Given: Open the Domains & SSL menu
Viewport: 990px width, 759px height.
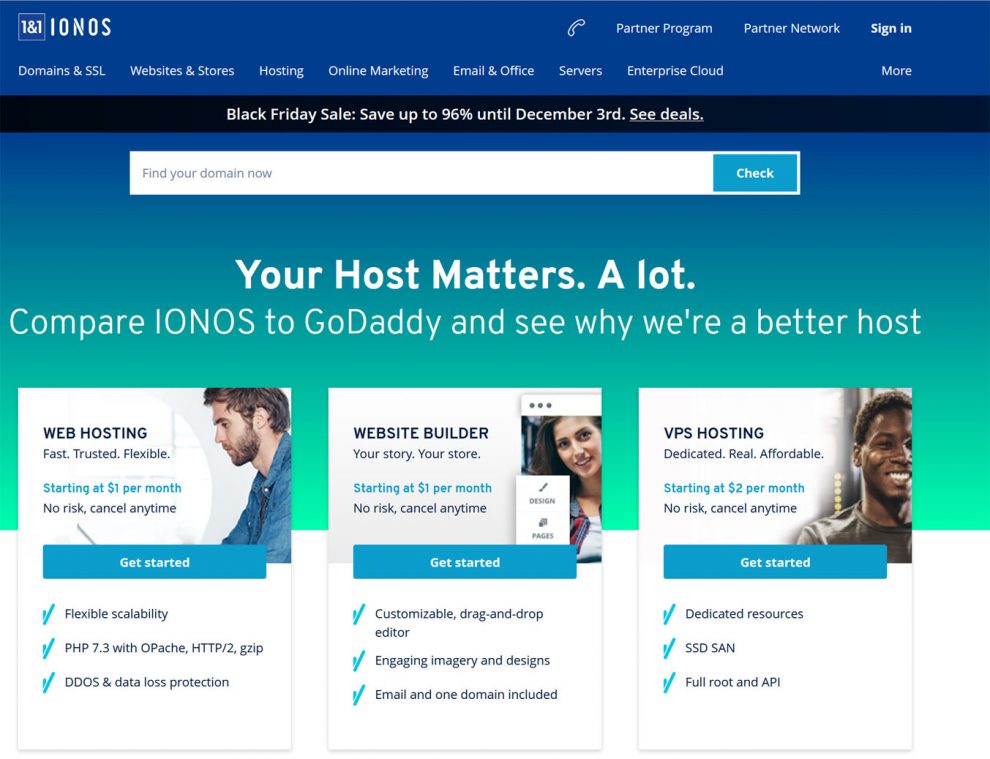Looking at the screenshot, I should click(62, 71).
